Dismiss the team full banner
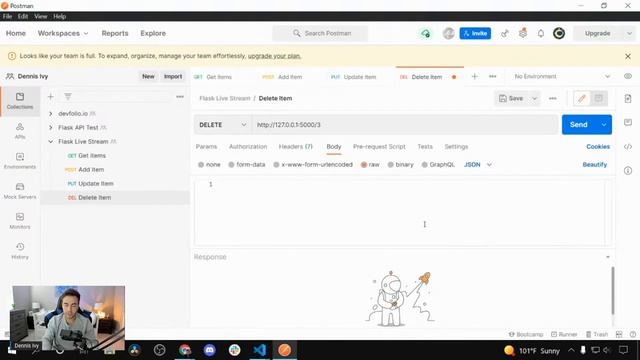Viewport: 640px width, 360px height. tap(628, 56)
